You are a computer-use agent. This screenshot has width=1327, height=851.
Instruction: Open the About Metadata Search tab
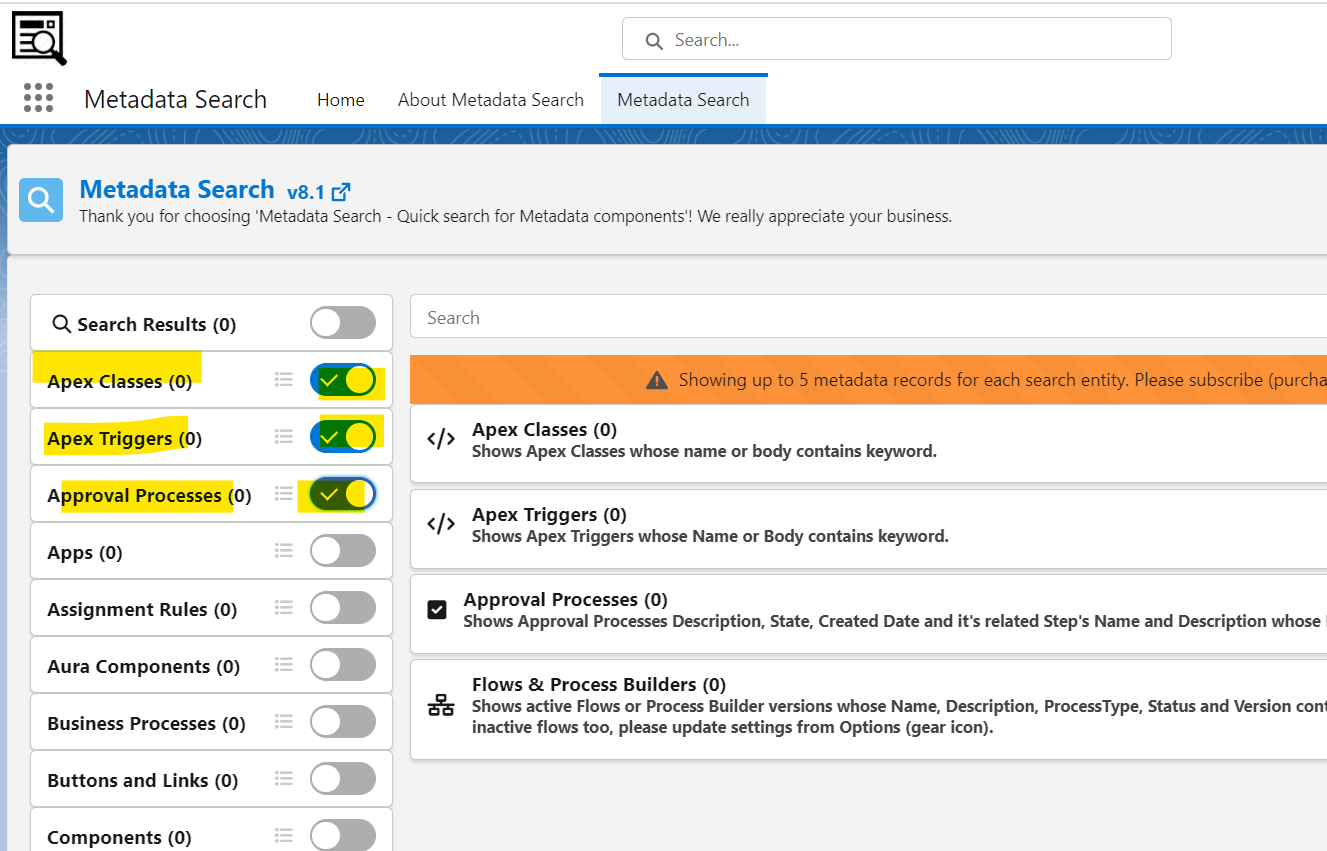pos(491,100)
